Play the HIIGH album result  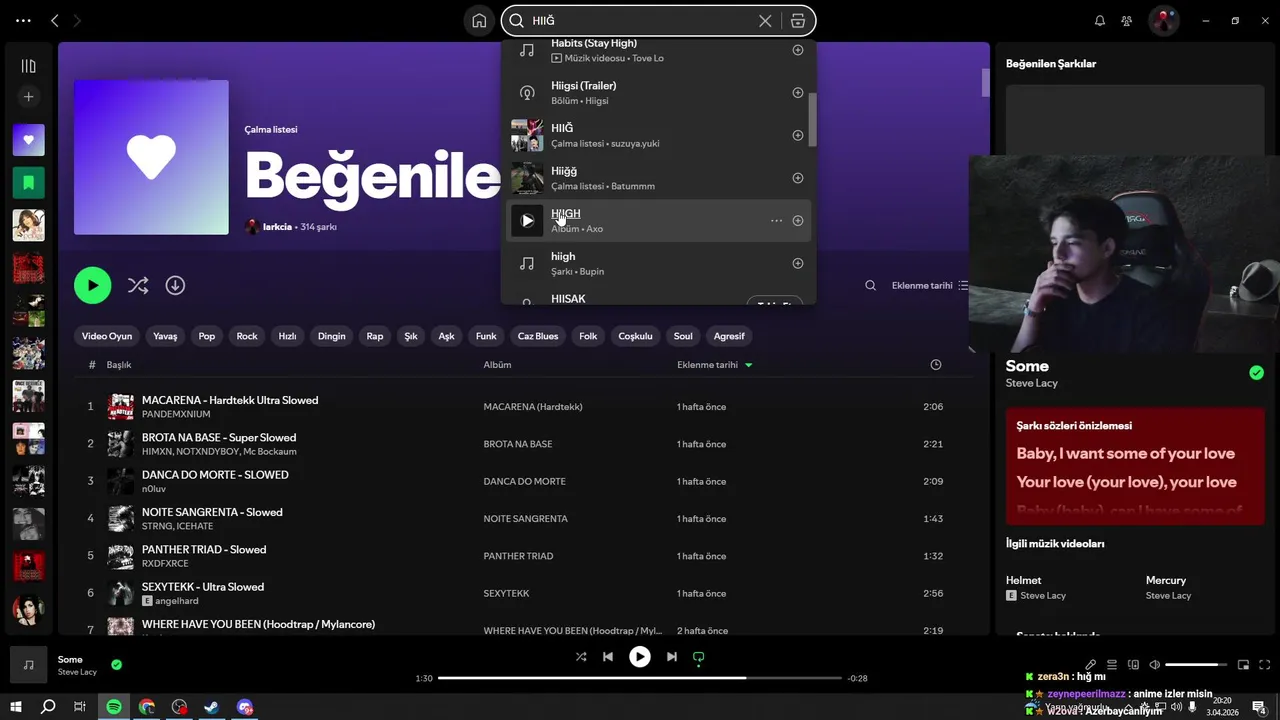(527, 221)
